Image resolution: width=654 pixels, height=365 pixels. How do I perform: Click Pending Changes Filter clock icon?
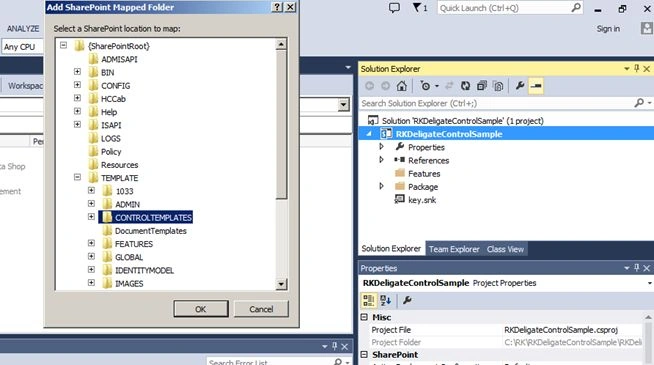[425, 86]
